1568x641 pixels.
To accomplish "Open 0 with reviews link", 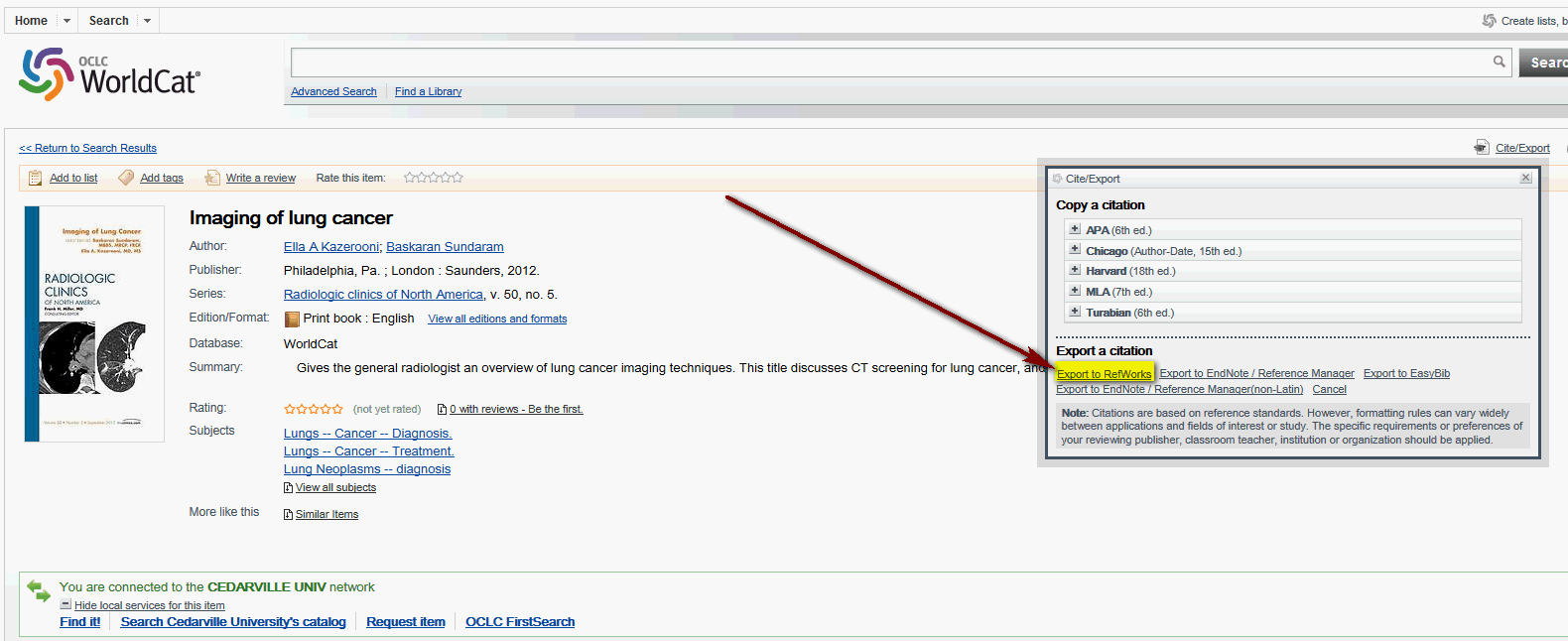I will click(x=516, y=409).
